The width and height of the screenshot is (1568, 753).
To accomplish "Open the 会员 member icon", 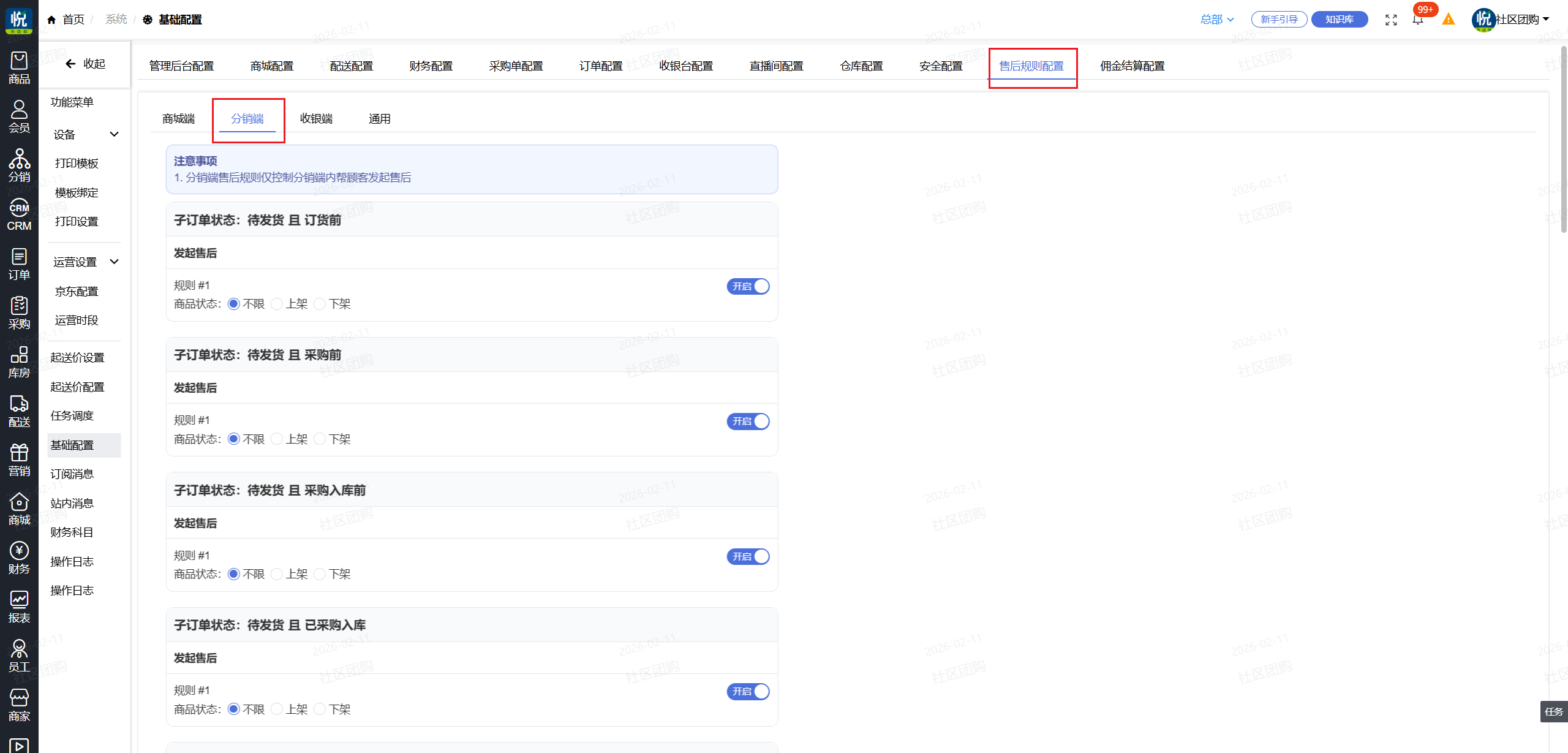I will pyautogui.click(x=19, y=116).
